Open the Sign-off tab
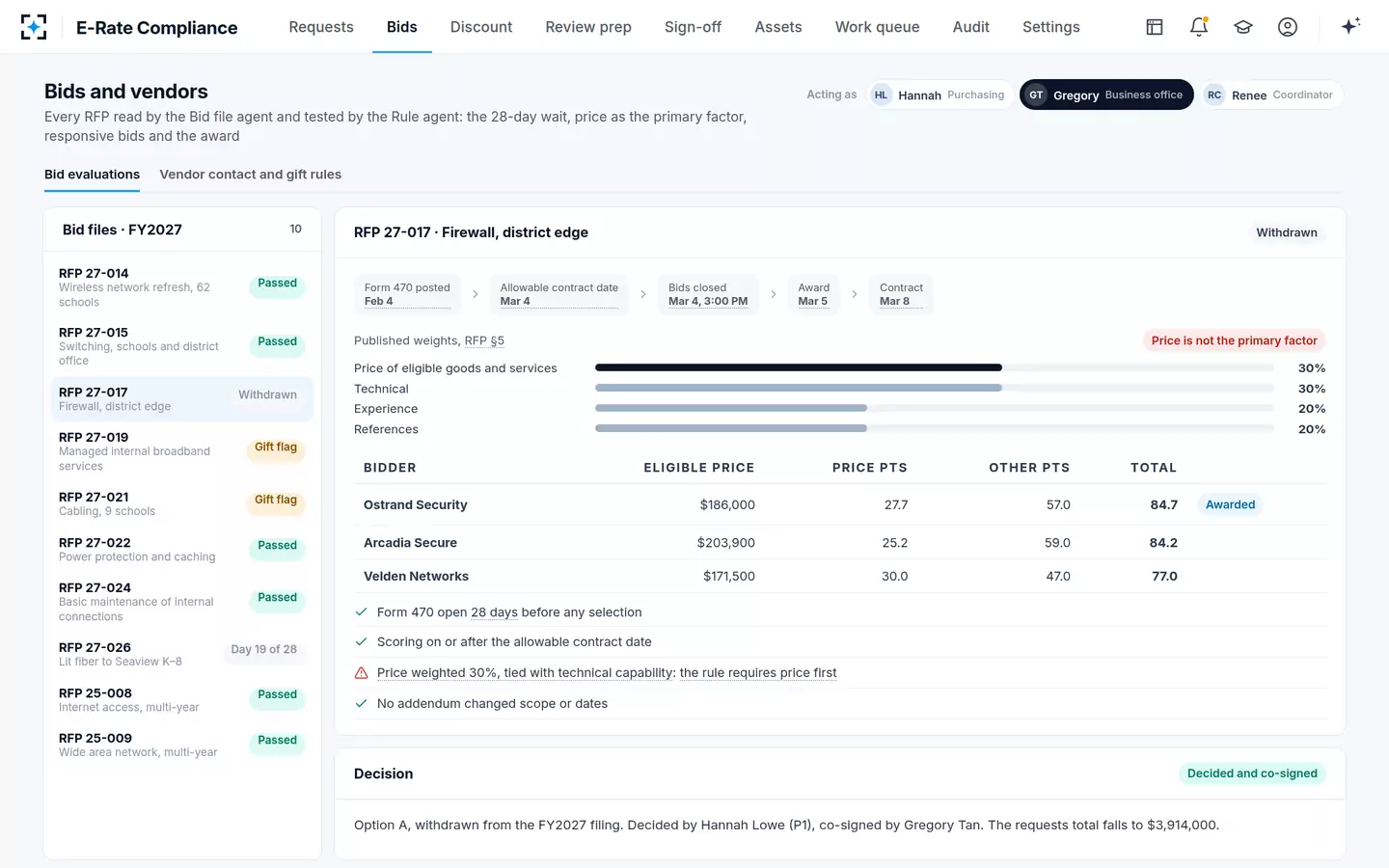The image size is (1389, 868). tap(693, 27)
